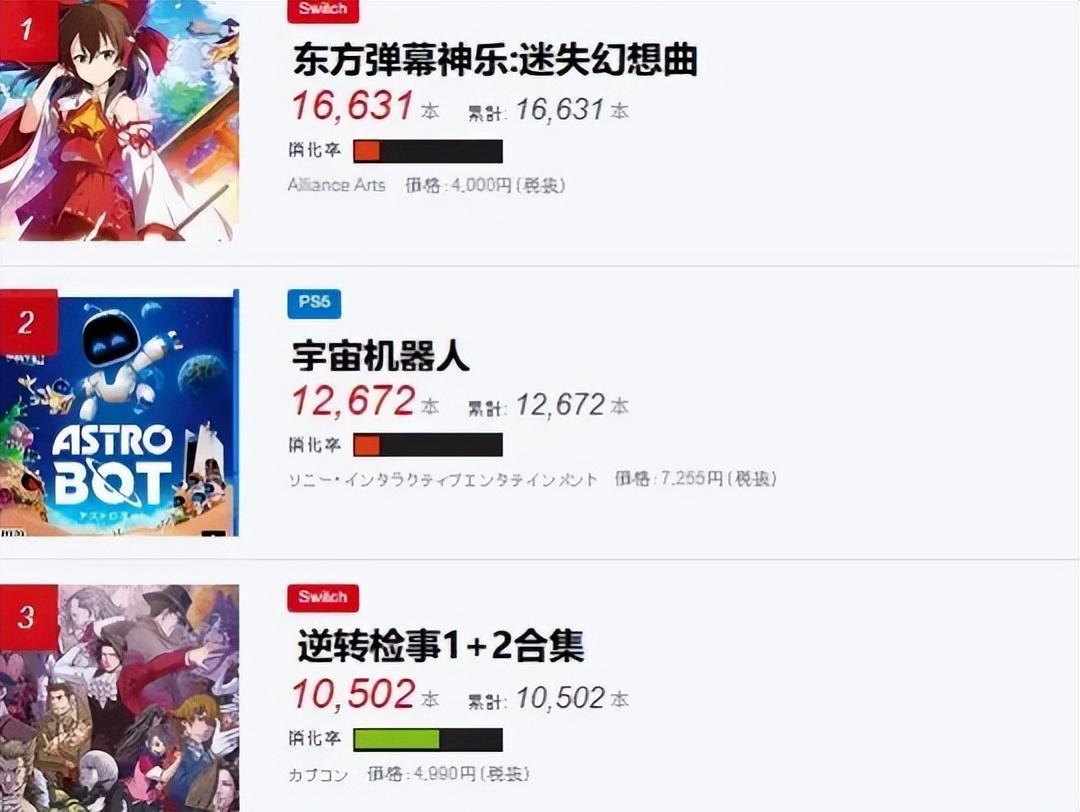Open the title 逆转检事1+2合集
Viewport: 1080px width, 812px height.
(x=441, y=646)
